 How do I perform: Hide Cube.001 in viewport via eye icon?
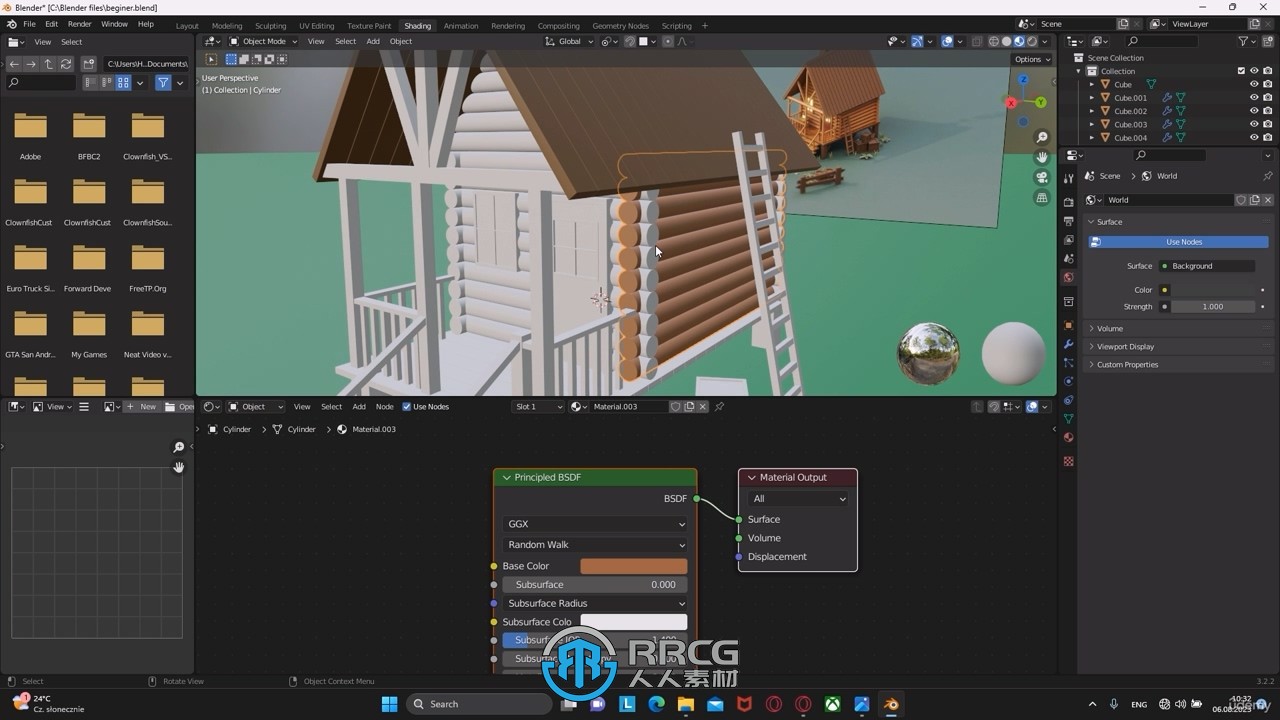[x=1254, y=98]
